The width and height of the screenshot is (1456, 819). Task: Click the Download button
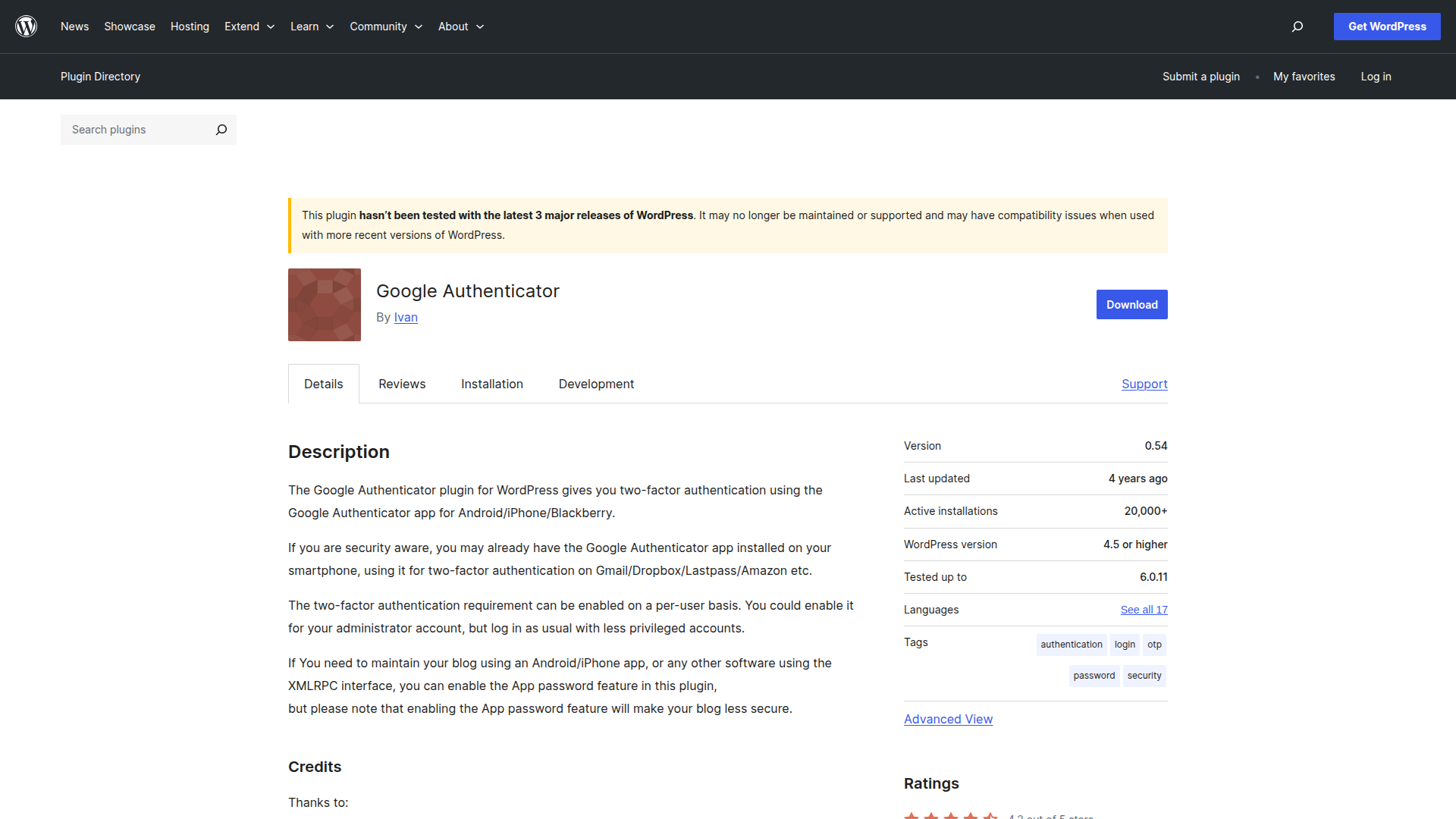point(1131,305)
